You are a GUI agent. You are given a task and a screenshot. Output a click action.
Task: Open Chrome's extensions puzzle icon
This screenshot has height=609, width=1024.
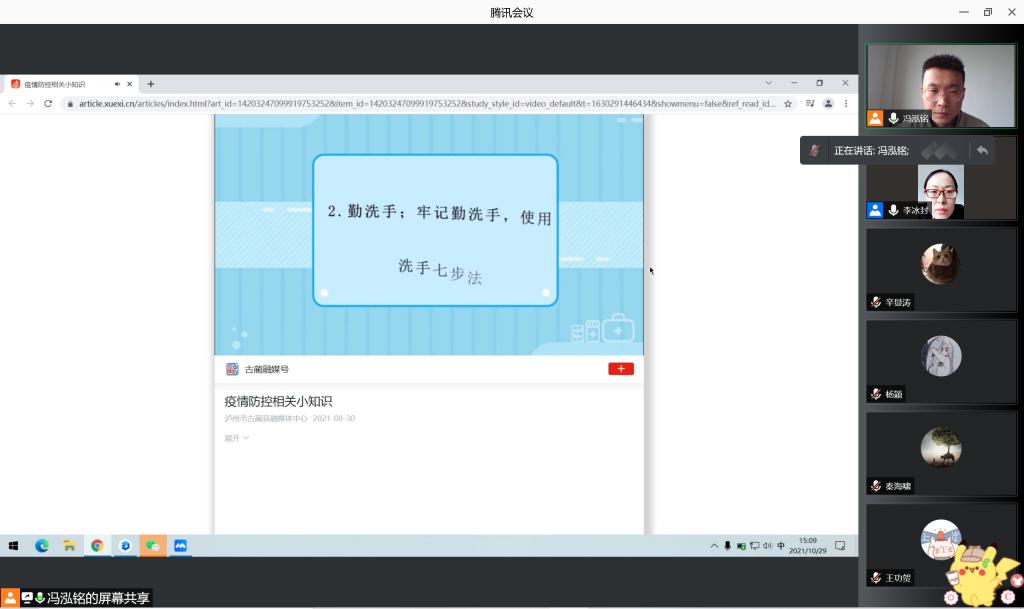(811, 104)
